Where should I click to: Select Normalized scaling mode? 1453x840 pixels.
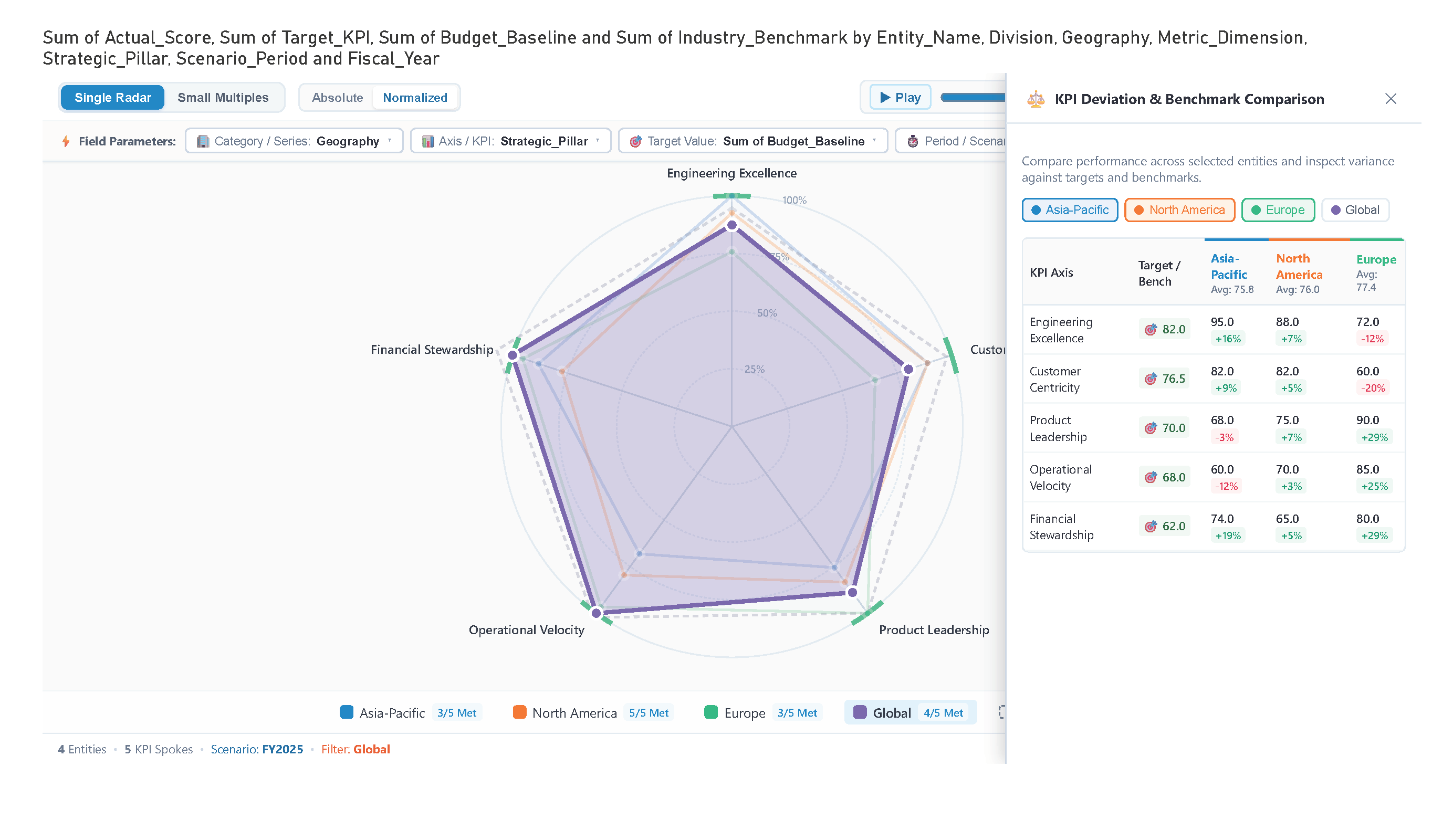click(x=415, y=98)
